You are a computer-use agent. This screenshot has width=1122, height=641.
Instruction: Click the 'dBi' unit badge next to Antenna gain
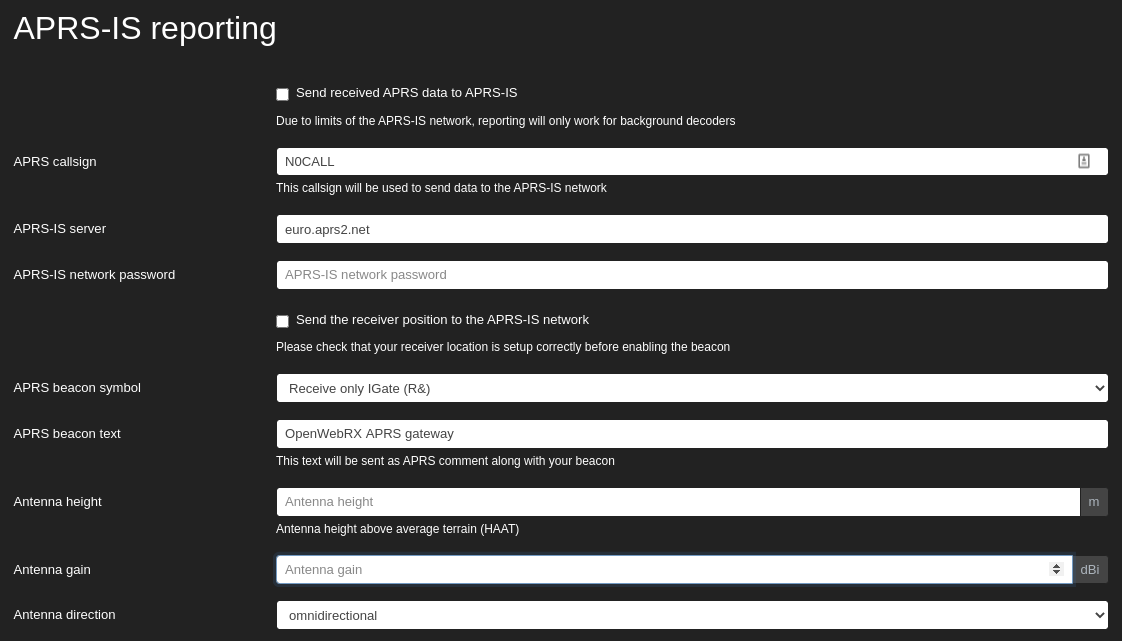tap(1090, 569)
